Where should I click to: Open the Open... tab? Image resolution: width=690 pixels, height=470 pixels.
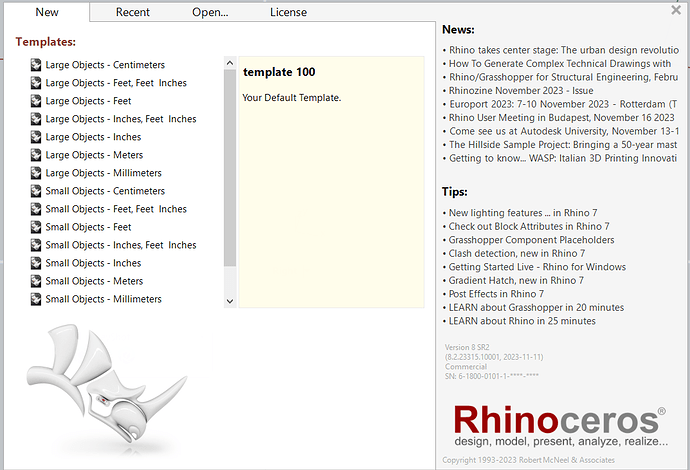(210, 12)
